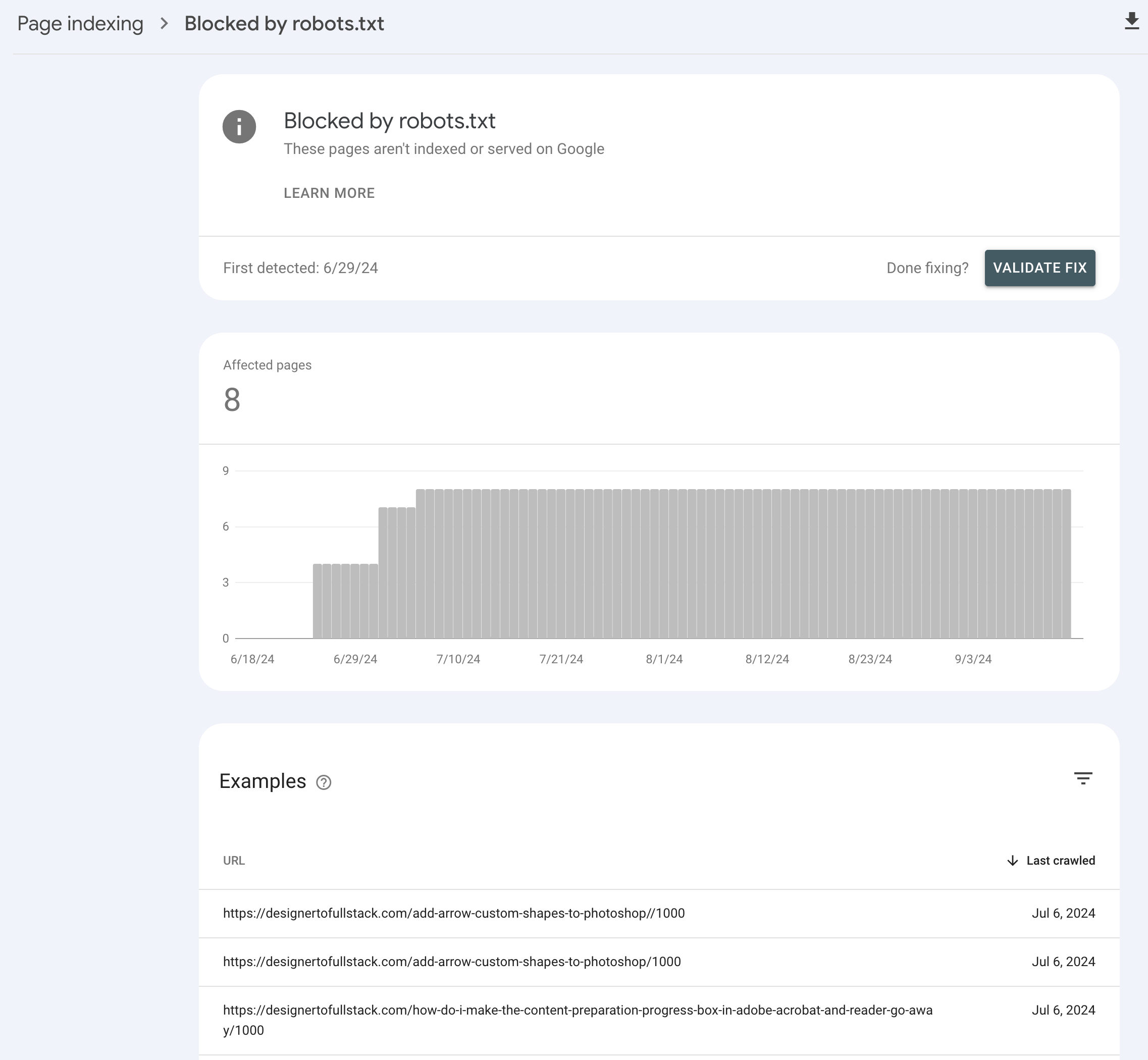The width and height of the screenshot is (1148, 1060).
Task: Click the VALIDATE FIX button
Action: 1039,268
